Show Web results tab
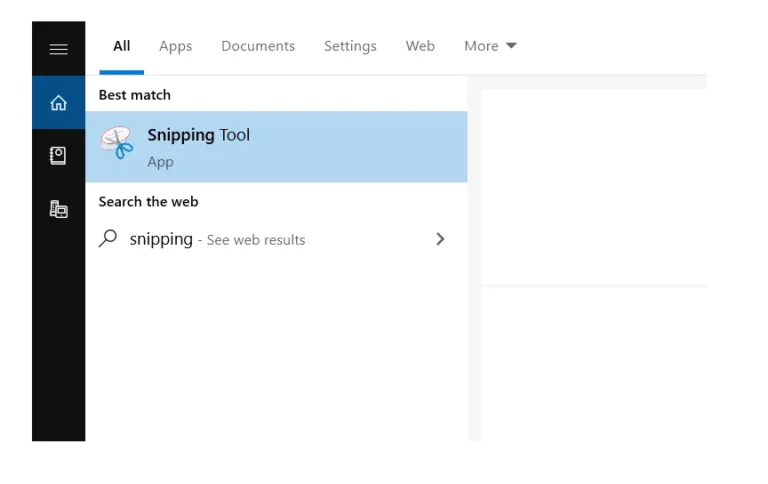Image resolution: width=768 pixels, height=484 pixels. pyautogui.click(x=420, y=46)
